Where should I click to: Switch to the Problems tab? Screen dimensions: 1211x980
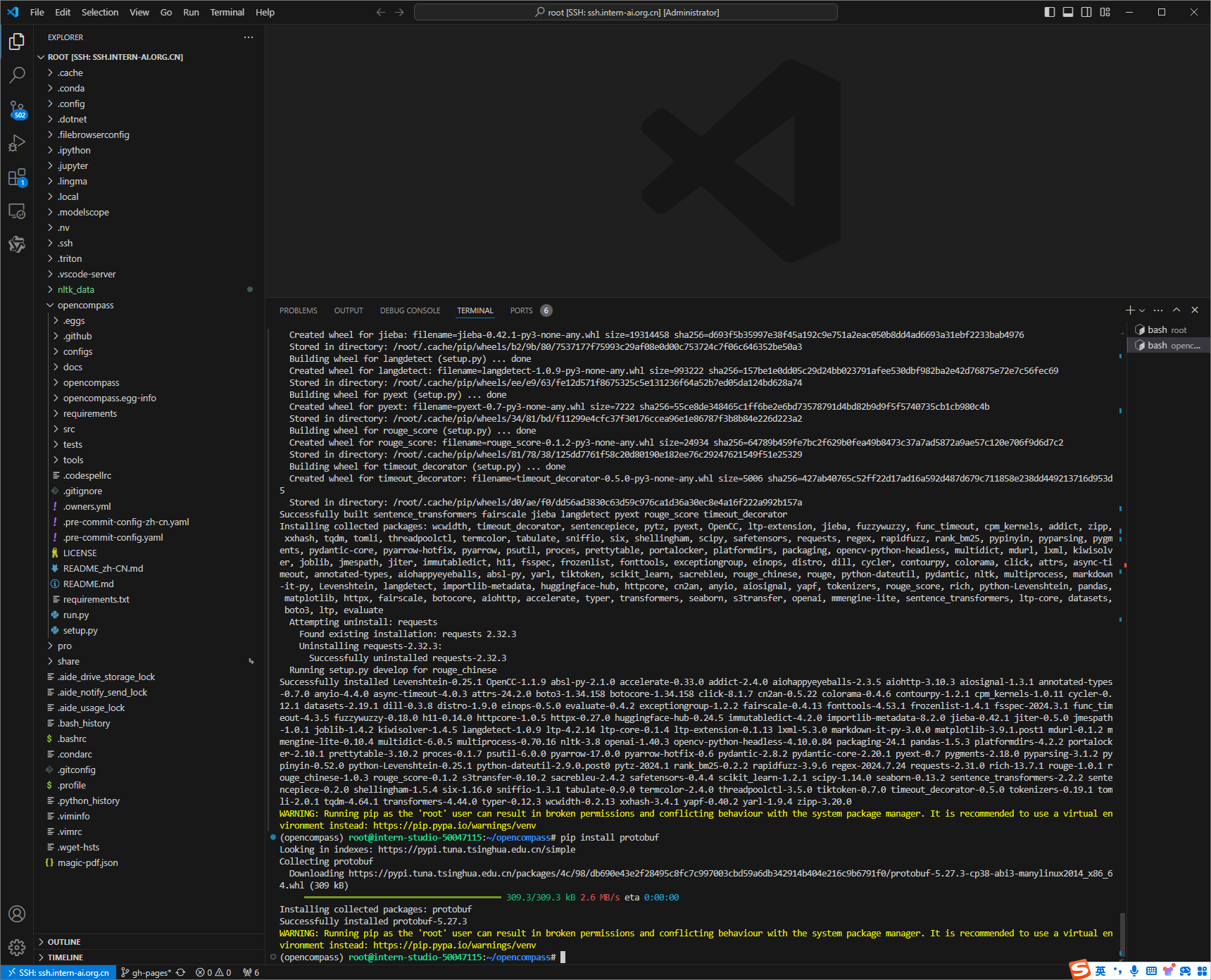tap(299, 310)
